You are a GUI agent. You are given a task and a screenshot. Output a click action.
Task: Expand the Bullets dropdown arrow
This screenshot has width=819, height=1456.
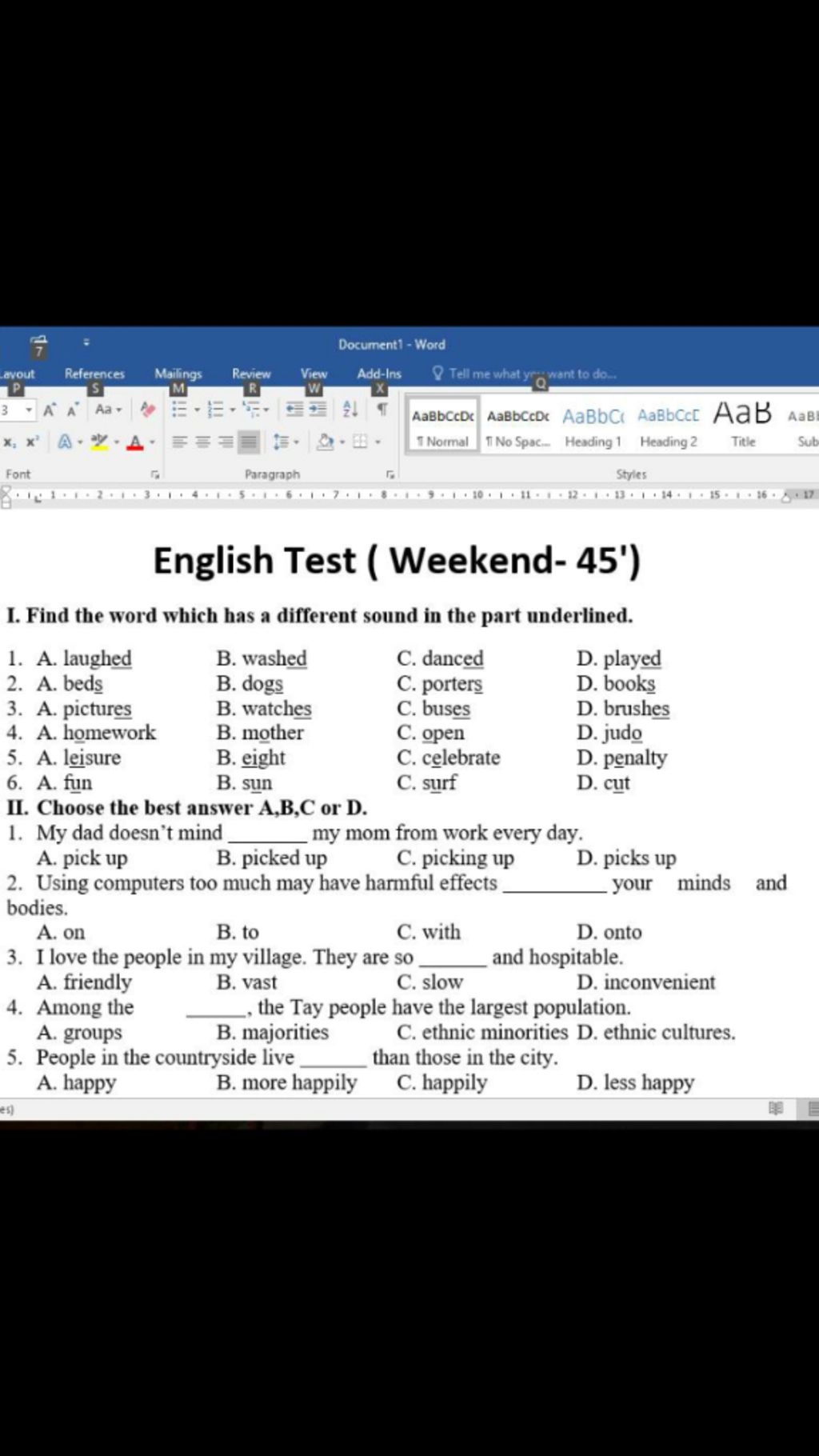[x=196, y=410]
